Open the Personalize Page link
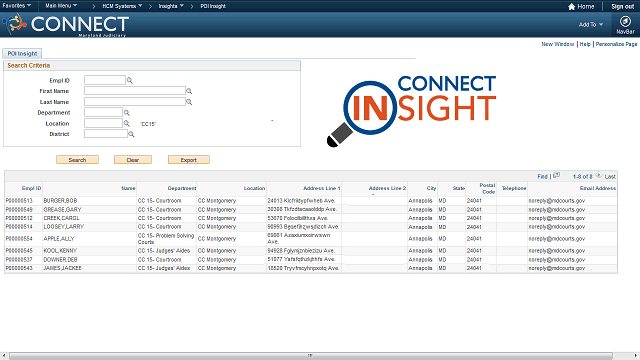The width and height of the screenshot is (640, 360). point(616,44)
